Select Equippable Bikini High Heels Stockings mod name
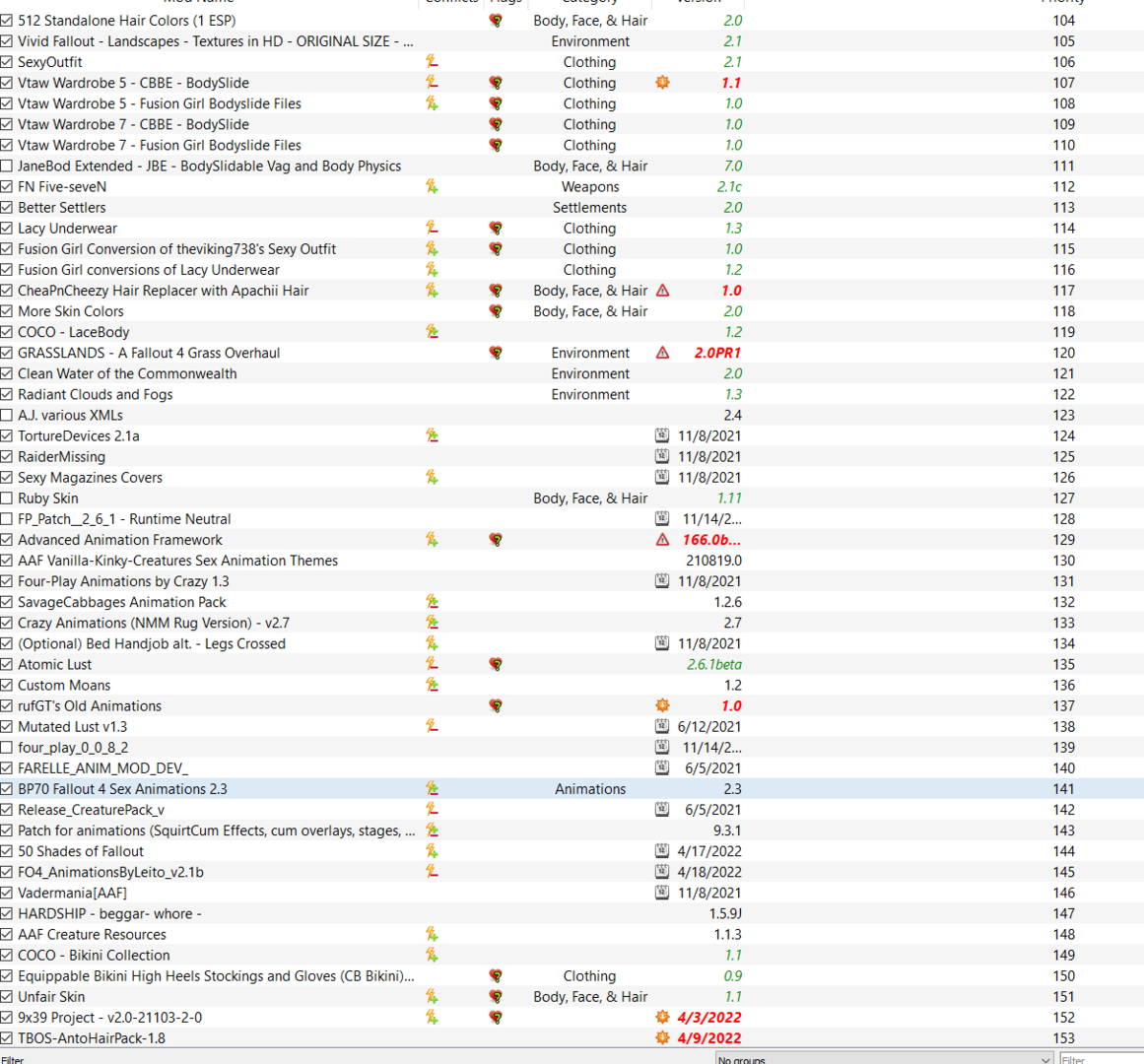Screen dimensions: 1144x1064 tap(216, 975)
